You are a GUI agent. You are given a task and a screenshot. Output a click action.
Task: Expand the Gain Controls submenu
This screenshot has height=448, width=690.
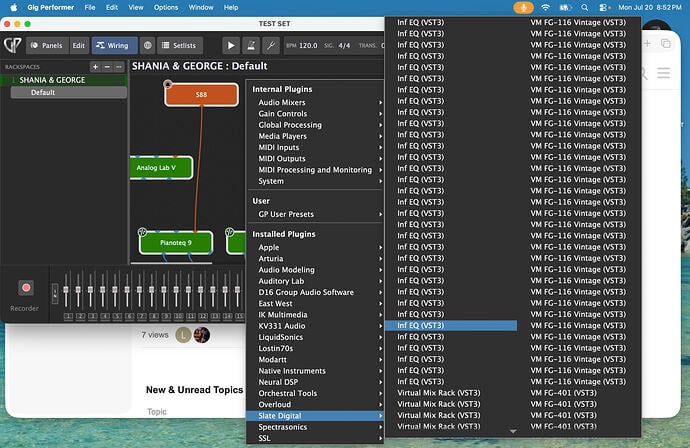point(316,114)
